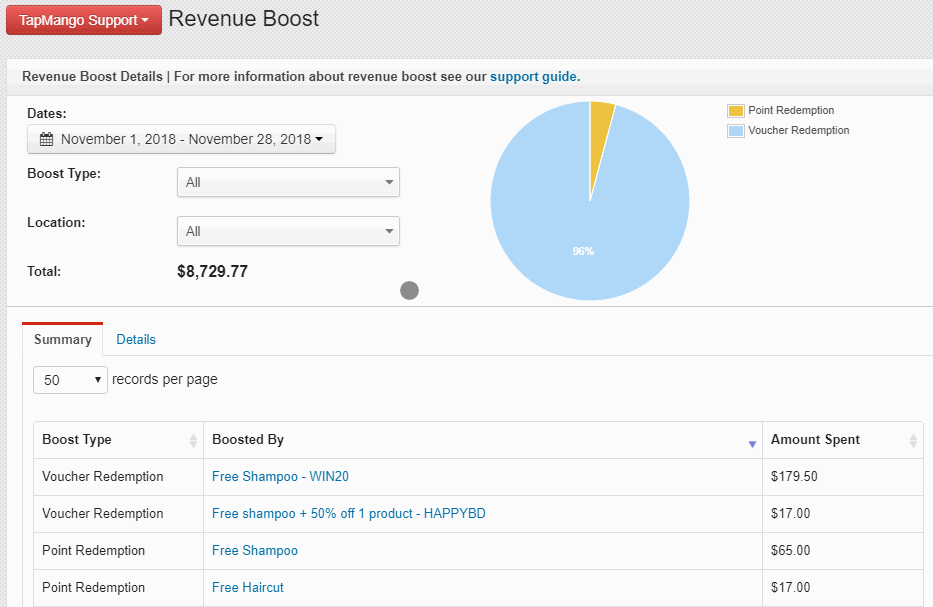The width and height of the screenshot is (933, 607).
Task: Click the yellow Point Redemption legend swatch
Action: pyautogui.click(x=734, y=110)
